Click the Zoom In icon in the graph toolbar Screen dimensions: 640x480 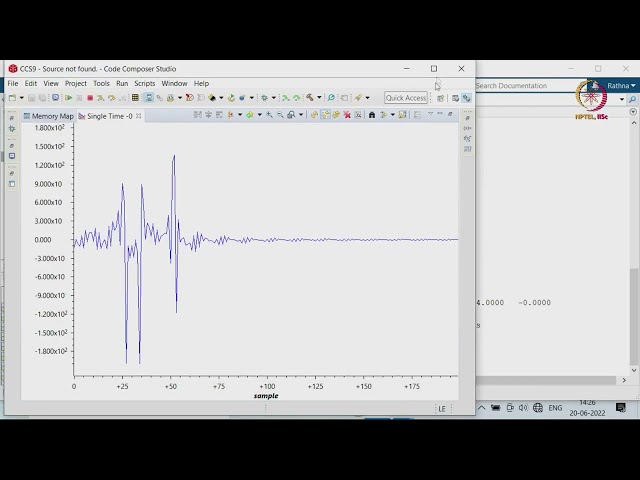(x=269, y=115)
